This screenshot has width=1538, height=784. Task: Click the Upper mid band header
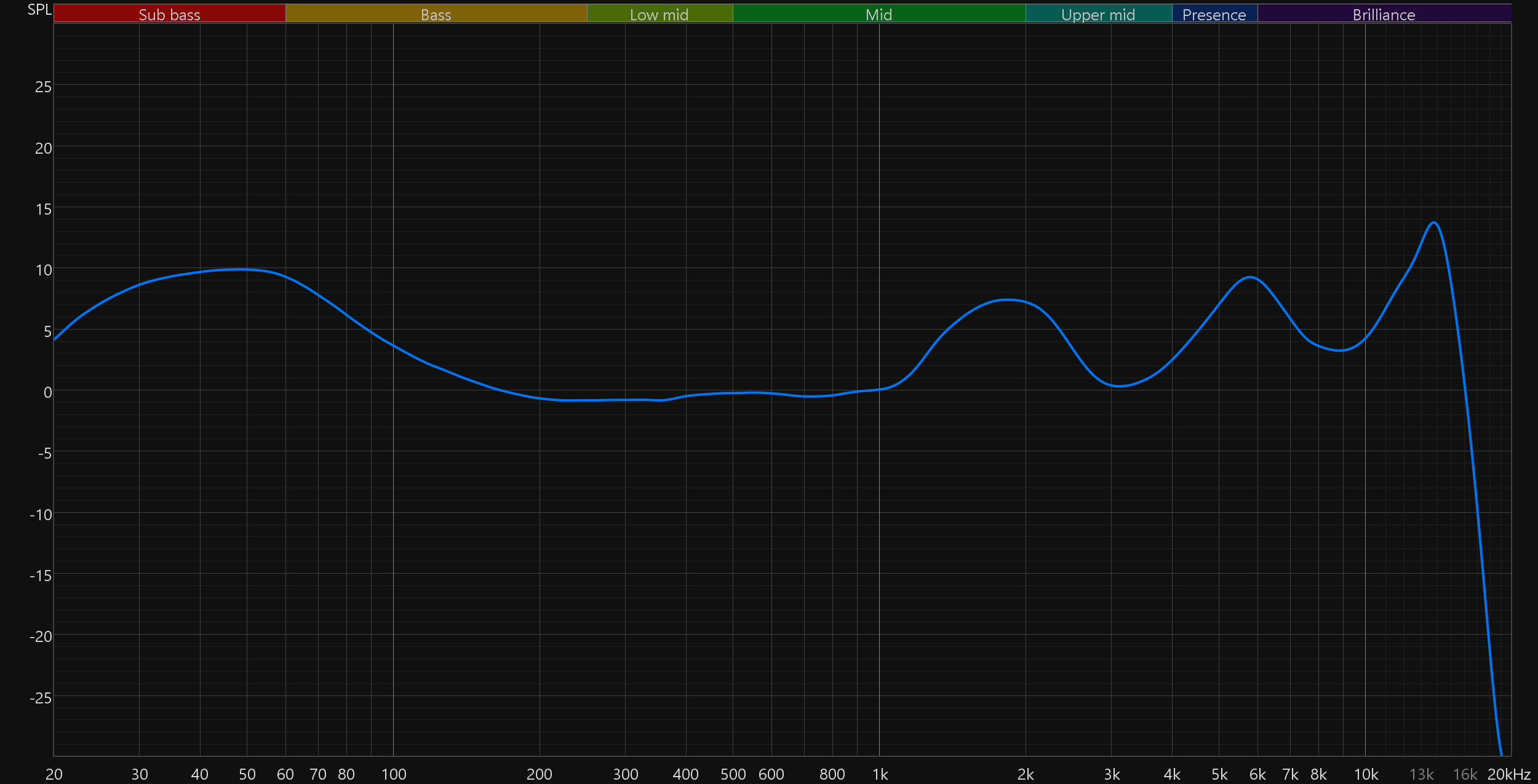[x=1098, y=14]
